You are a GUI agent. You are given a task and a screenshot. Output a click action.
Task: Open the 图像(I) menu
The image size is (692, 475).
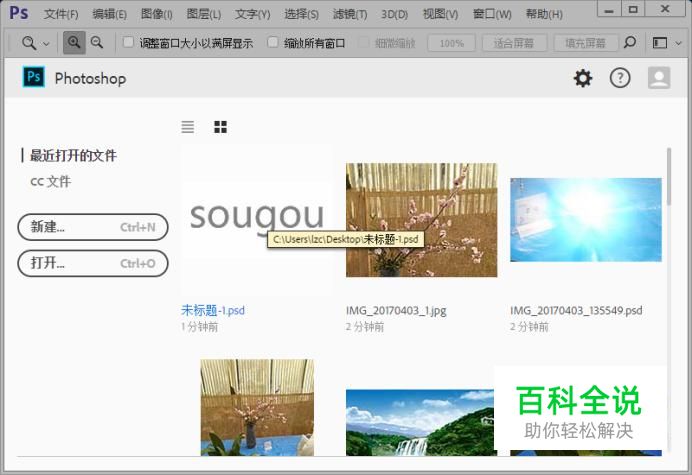point(157,15)
